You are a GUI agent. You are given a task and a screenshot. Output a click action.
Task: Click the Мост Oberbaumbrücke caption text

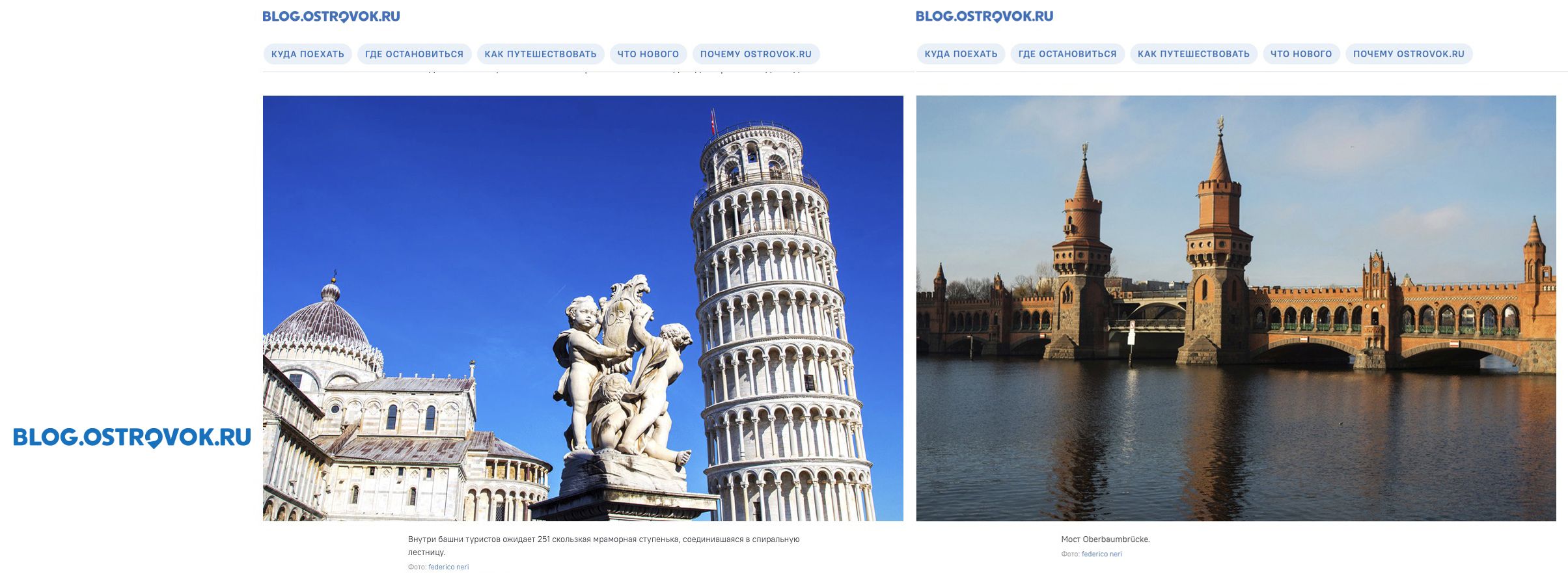pyautogui.click(x=1105, y=539)
